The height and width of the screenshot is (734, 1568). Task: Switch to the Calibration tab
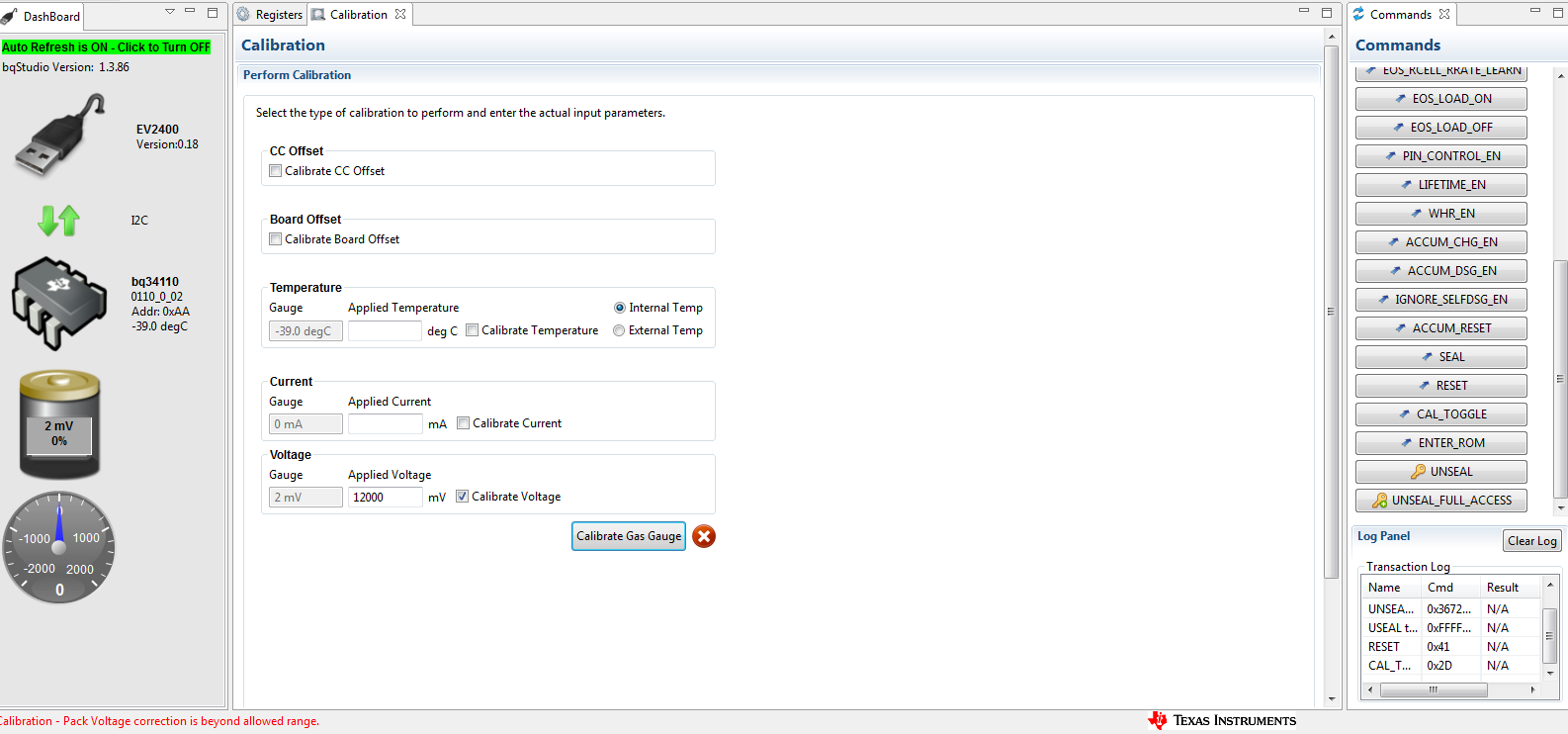click(358, 15)
